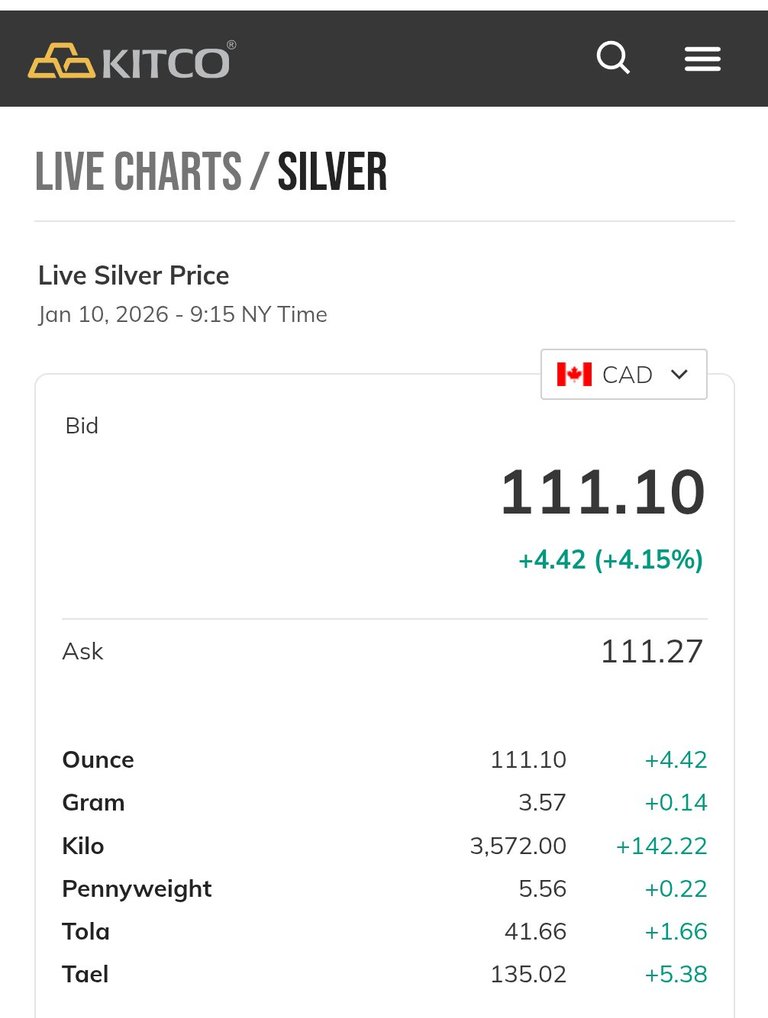Click the dropdown chevron next to CAD
The width and height of the screenshot is (768, 1018).
pyautogui.click(x=680, y=374)
